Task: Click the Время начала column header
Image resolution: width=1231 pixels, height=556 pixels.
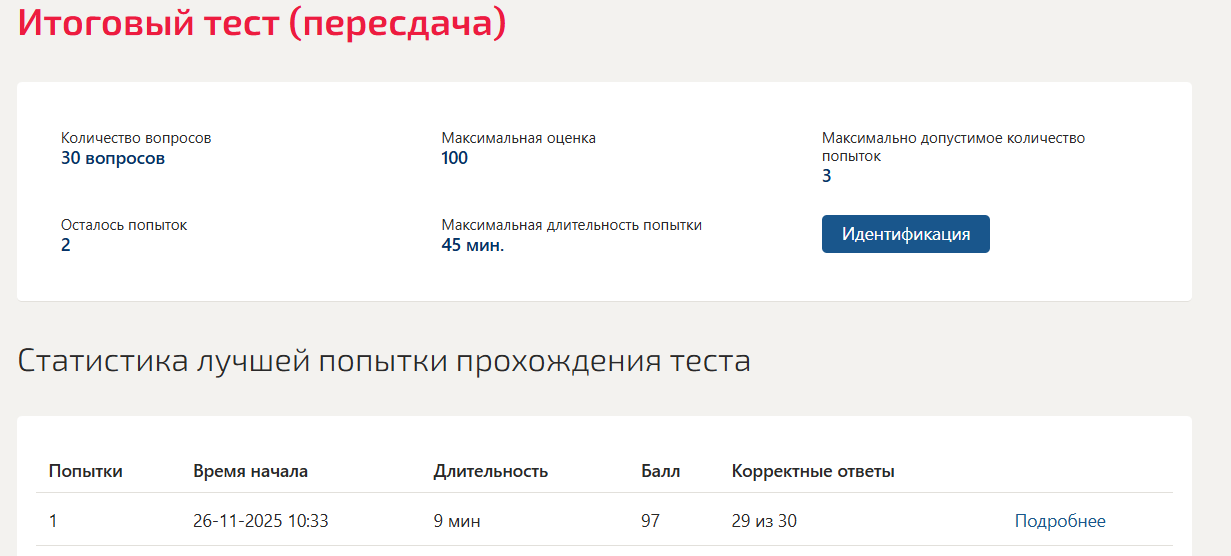Action: 250,471
